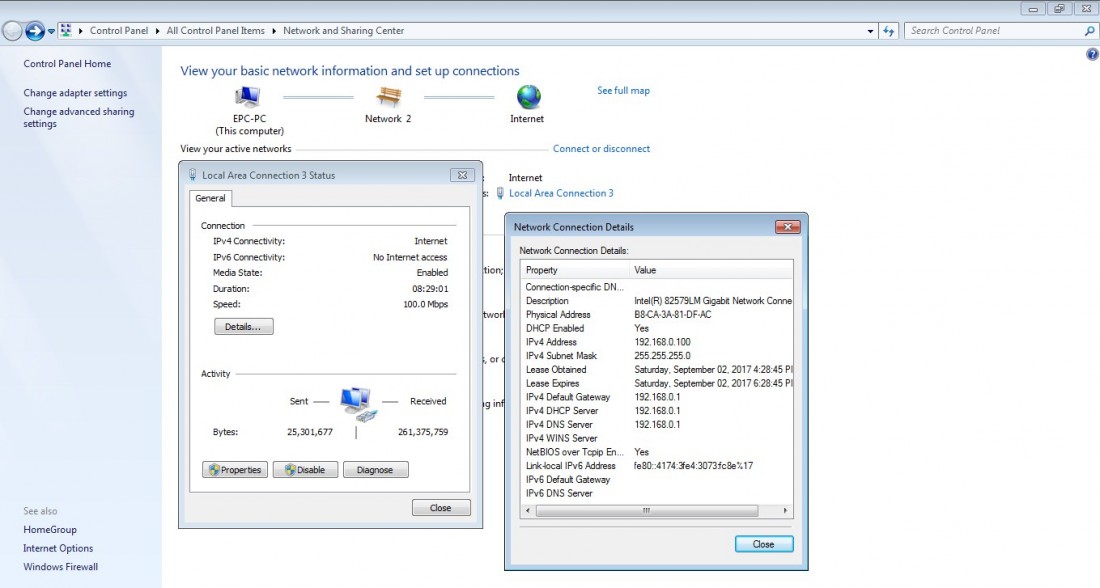Click the Control Panel icon in address bar
This screenshot has height=588, width=1100.
[66, 30]
